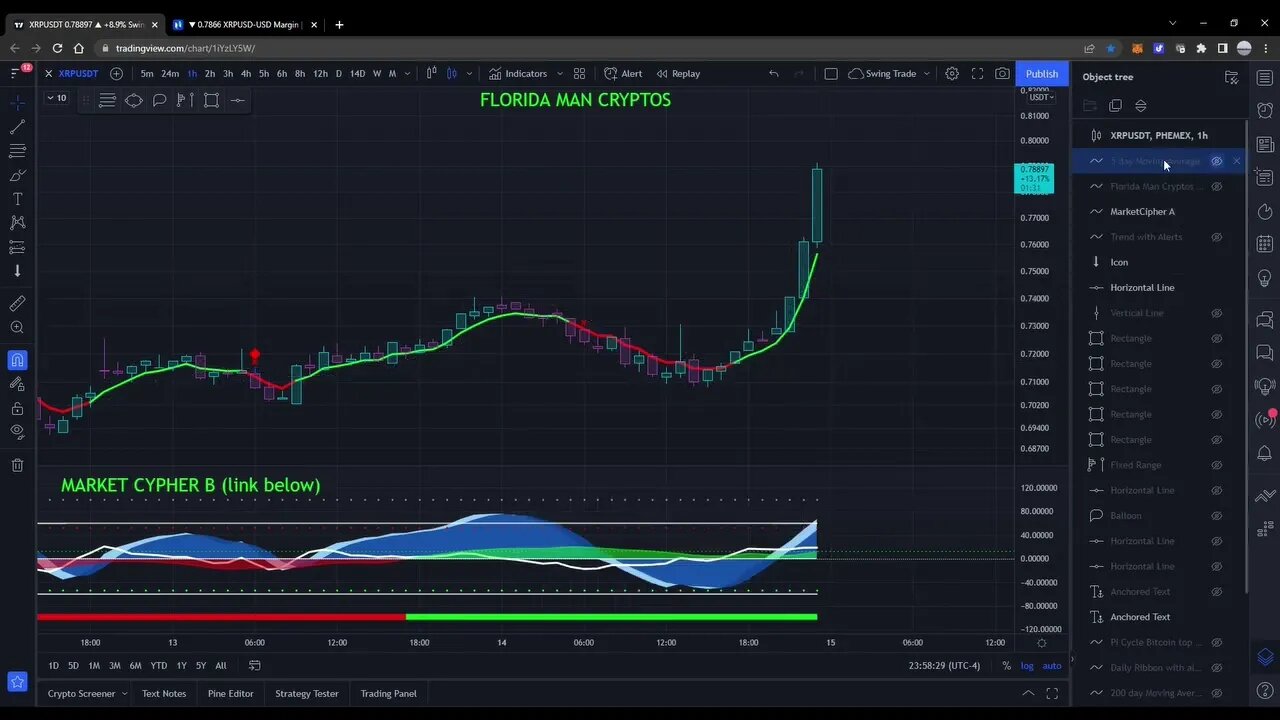Start bar Replay mode
Image resolution: width=1280 pixels, height=720 pixels.
coord(677,73)
